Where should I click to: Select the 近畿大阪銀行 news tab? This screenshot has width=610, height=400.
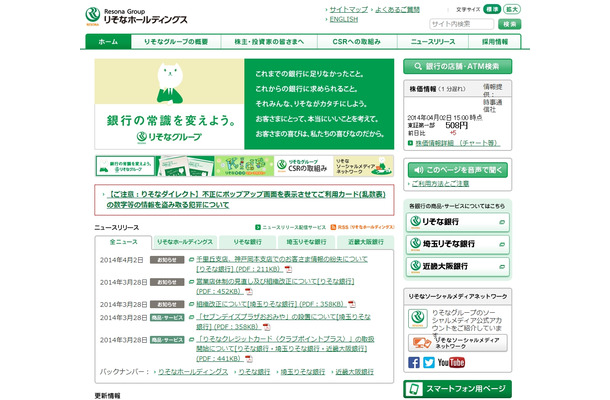click(365, 242)
